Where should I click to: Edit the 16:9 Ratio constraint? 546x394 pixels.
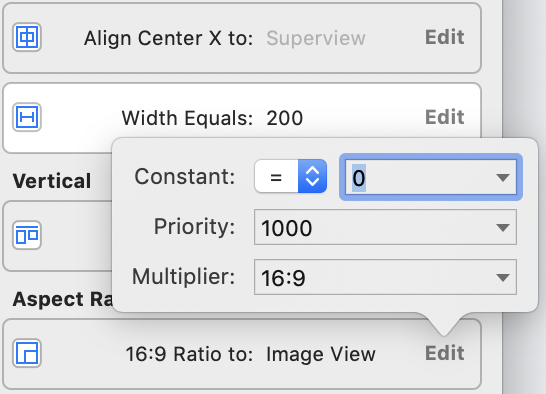pyautogui.click(x=445, y=353)
